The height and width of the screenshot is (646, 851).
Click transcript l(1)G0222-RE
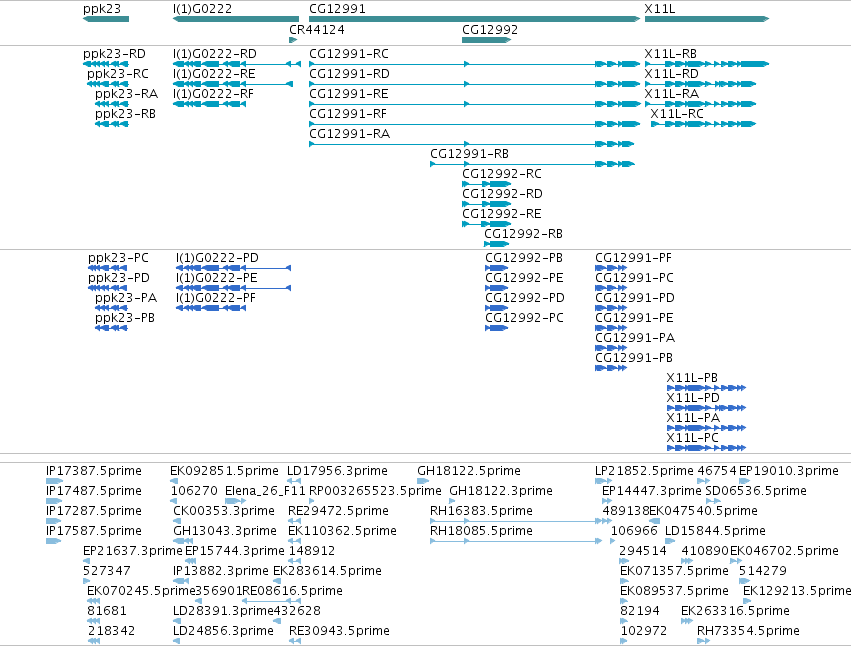pyautogui.click(x=233, y=84)
